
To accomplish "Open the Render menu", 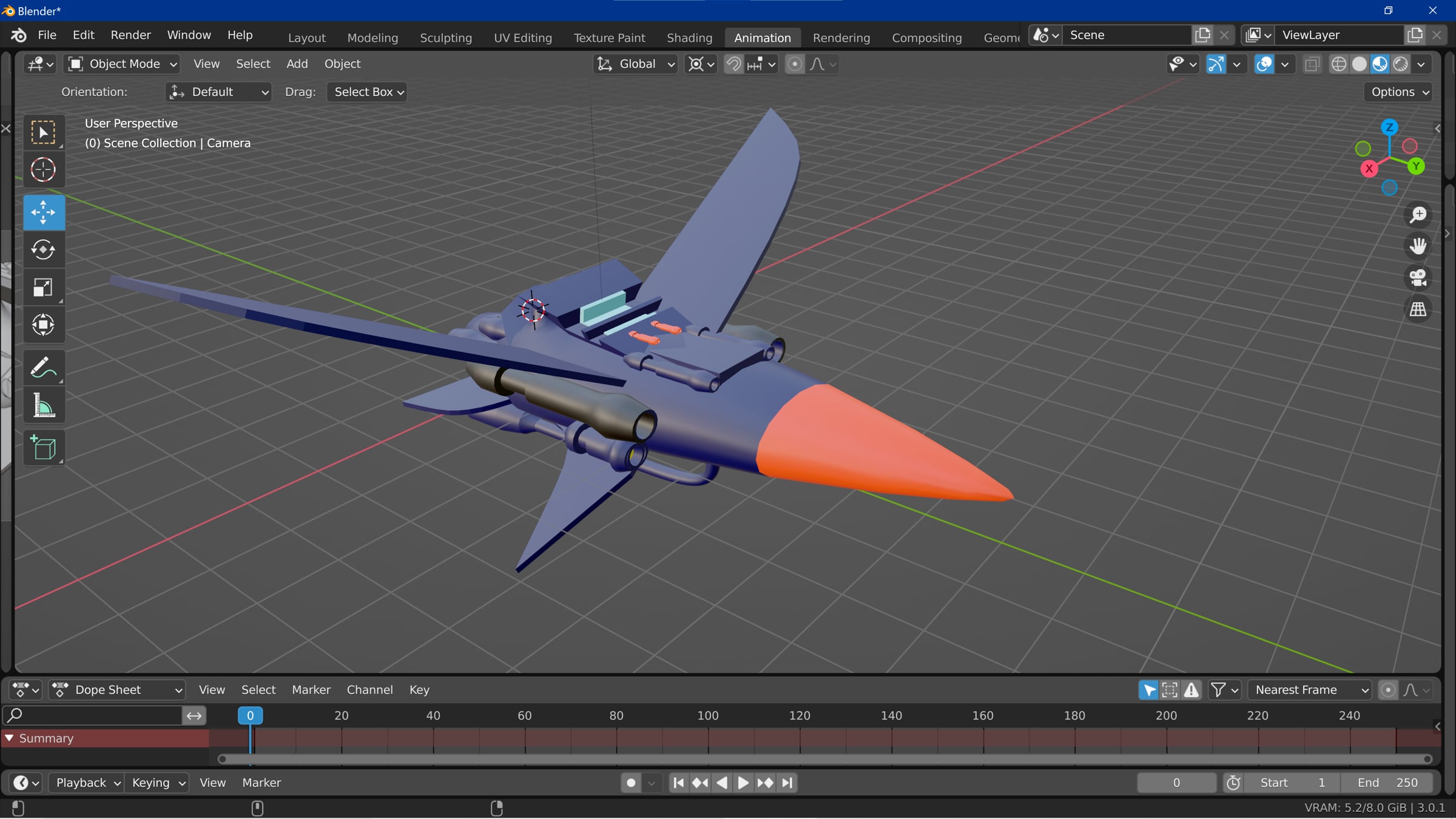I will pos(130,35).
